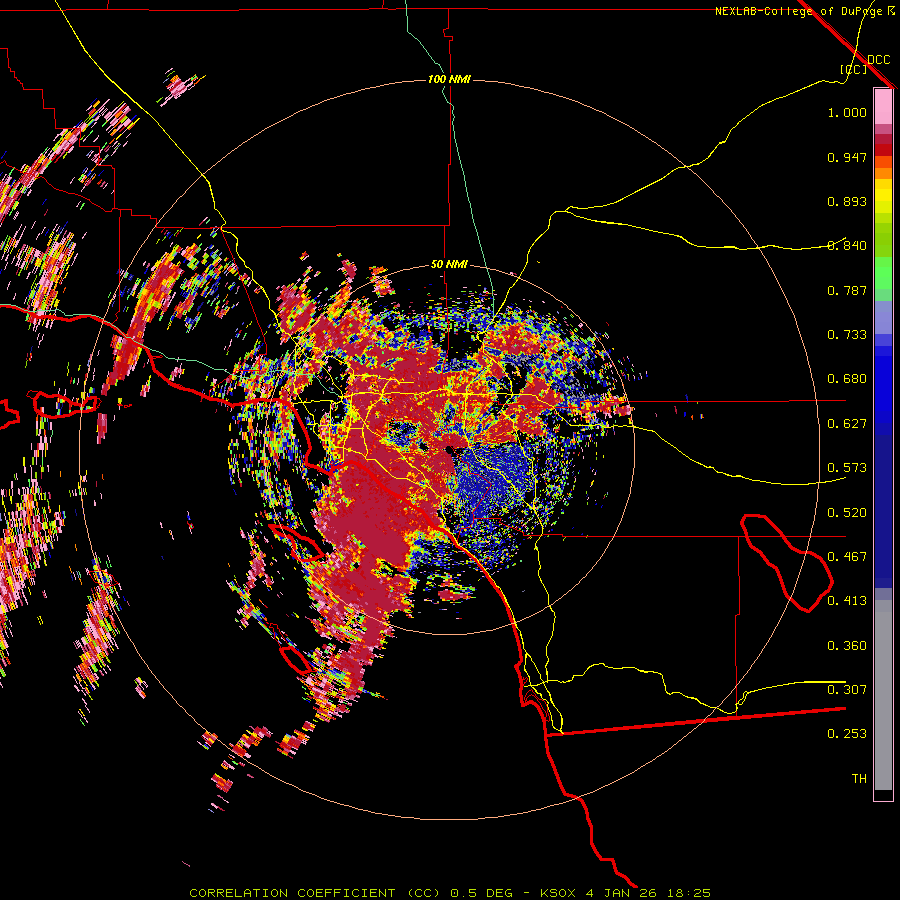Viewport: 900px width, 900px height.
Task: Click the 0.413 color scale value
Action: click(847, 601)
